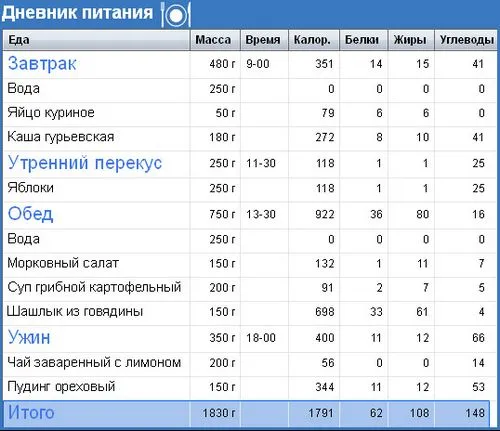The image size is (500, 431).
Task: Select the Вода entry under Завтрак
Action: click(x=23, y=89)
